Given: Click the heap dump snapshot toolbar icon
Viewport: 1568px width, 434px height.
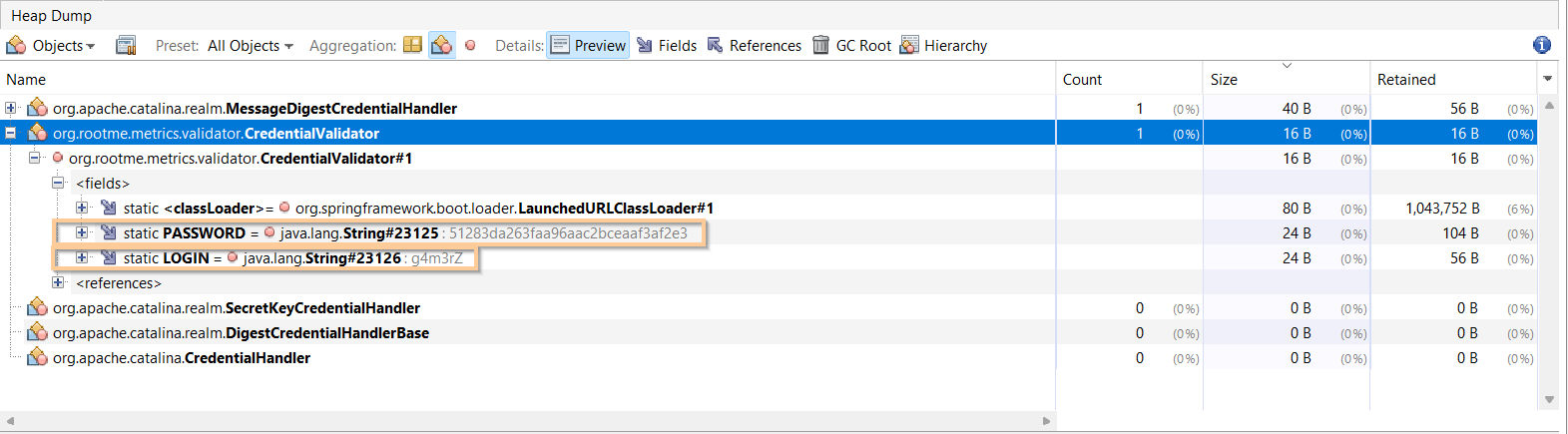Looking at the screenshot, I should tap(126, 46).
